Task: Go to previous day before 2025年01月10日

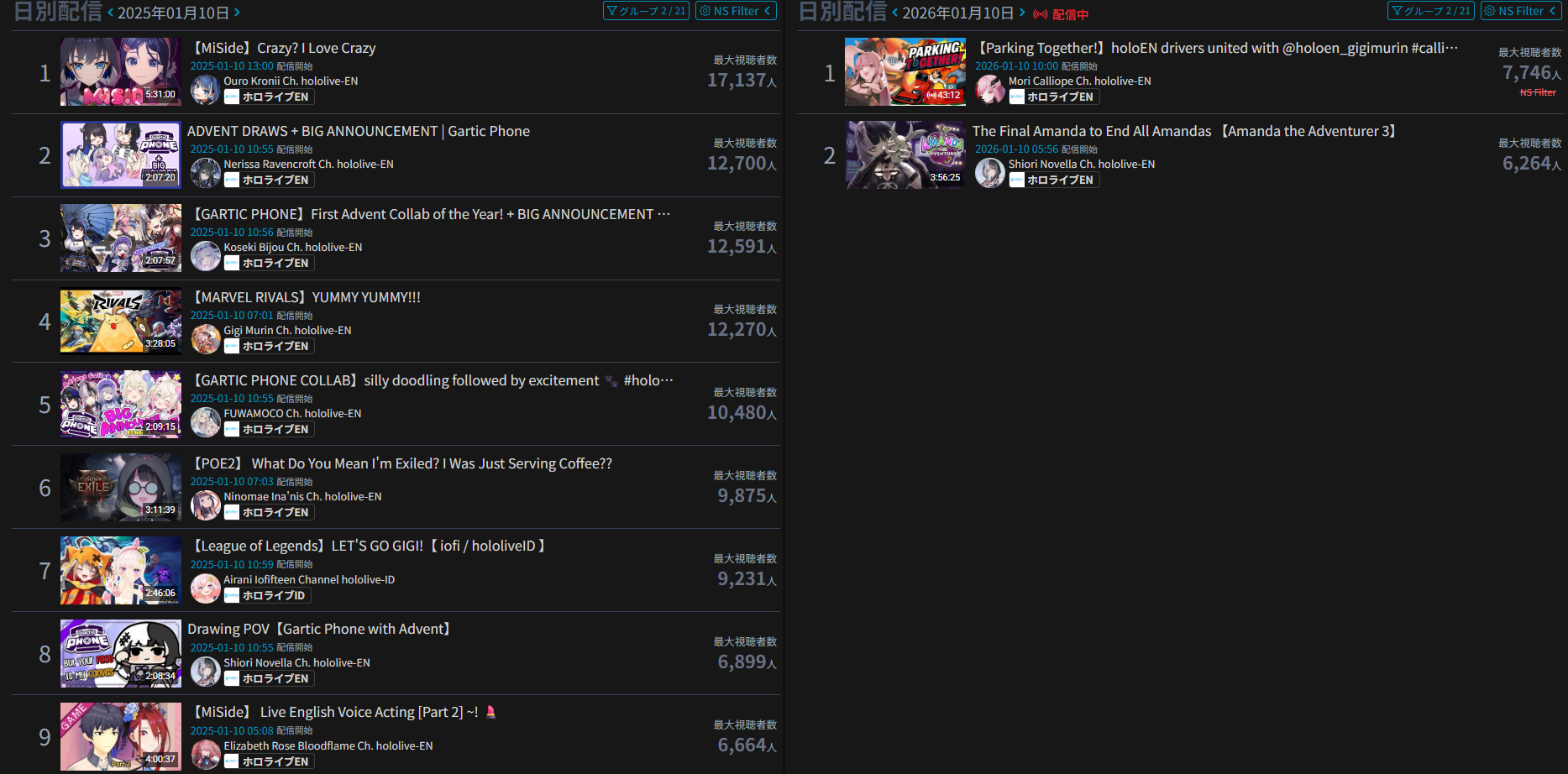Action: point(110,13)
